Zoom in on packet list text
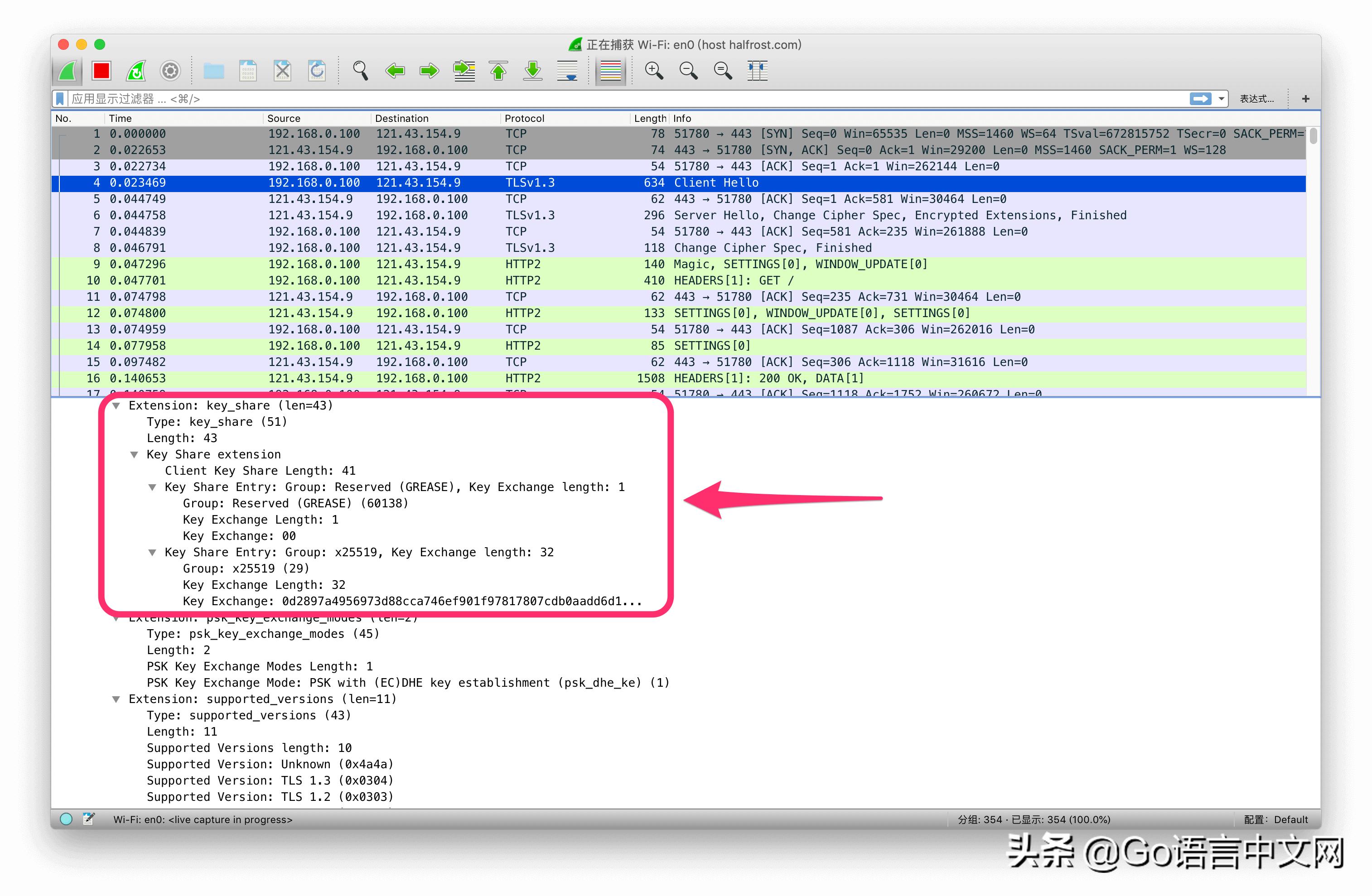Image resolution: width=1372 pixels, height=896 pixels. pyautogui.click(x=654, y=71)
